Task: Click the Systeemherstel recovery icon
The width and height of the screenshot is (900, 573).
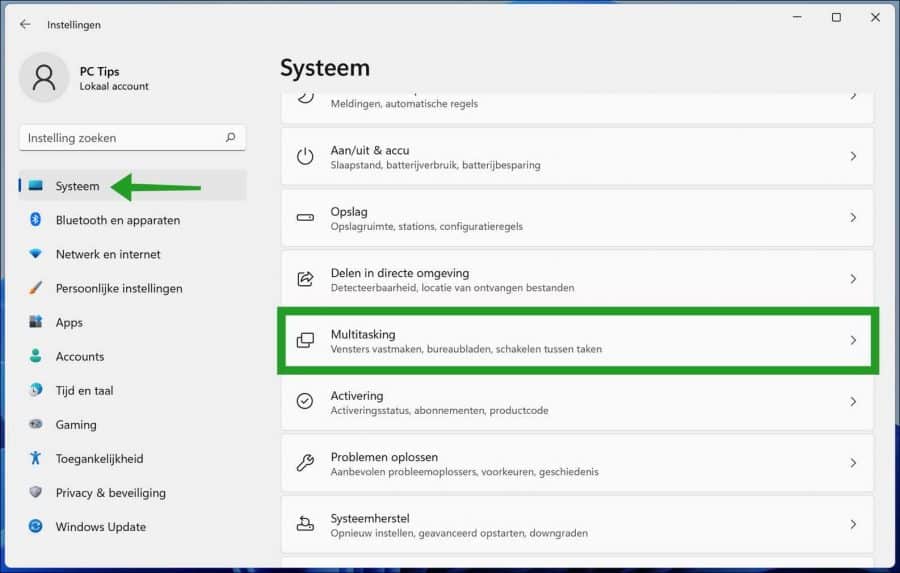Action: (305, 524)
